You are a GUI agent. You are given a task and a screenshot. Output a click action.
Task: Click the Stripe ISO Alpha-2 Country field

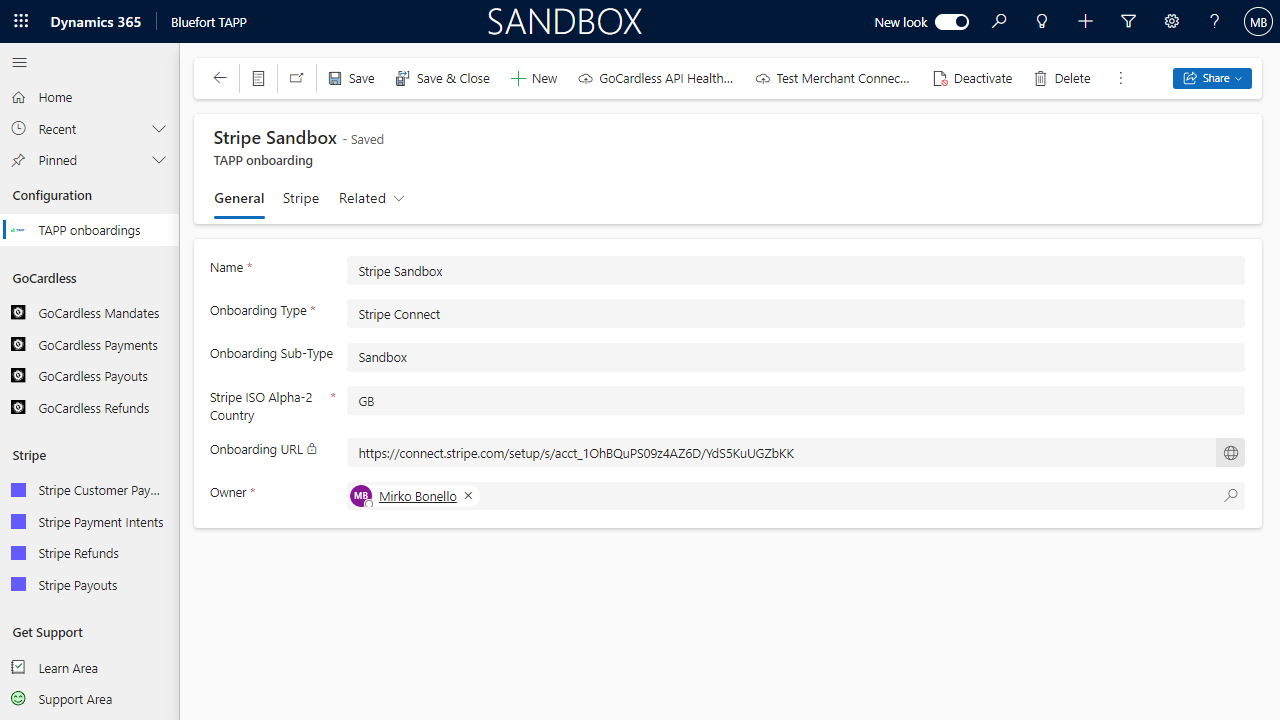point(795,401)
